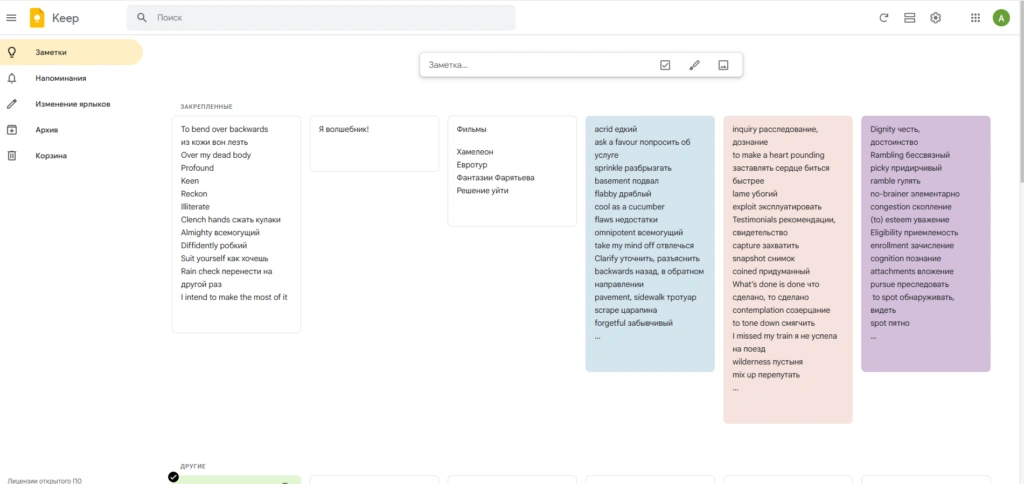This screenshot has height=484, width=1024.
Task: Refresh notes with the reload icon
Action: click(x=884, y=18)
